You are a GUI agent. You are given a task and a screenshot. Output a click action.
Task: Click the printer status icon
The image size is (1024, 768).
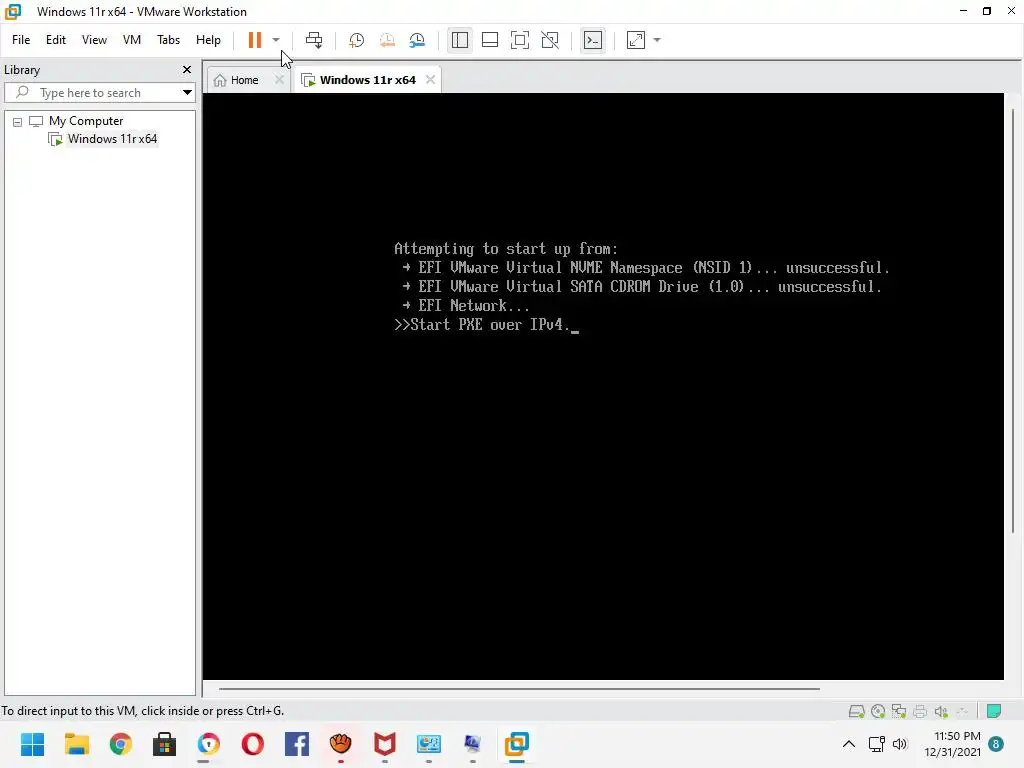pyautogui.click(x=920, y=711)
